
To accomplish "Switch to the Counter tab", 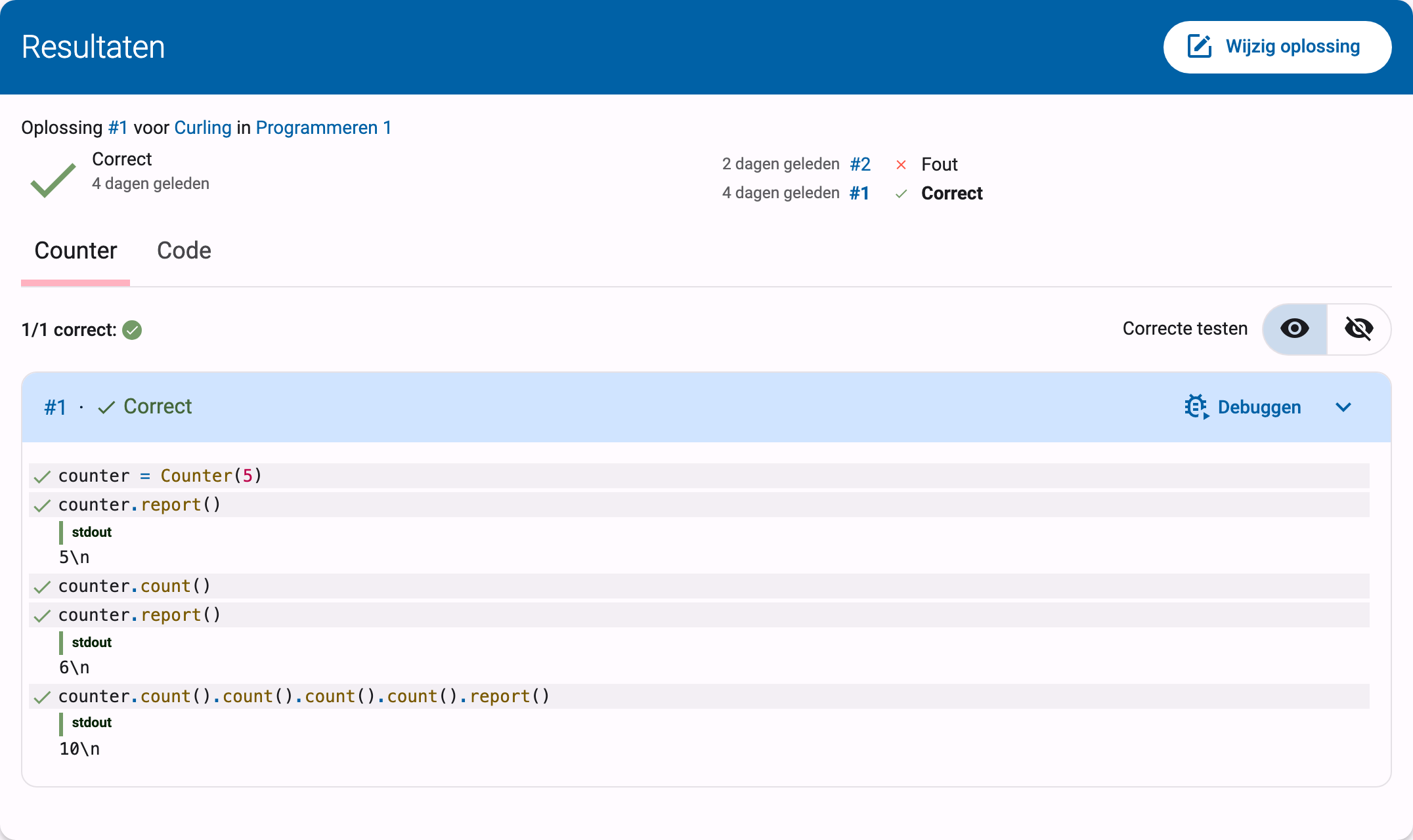I will point(76,251).
